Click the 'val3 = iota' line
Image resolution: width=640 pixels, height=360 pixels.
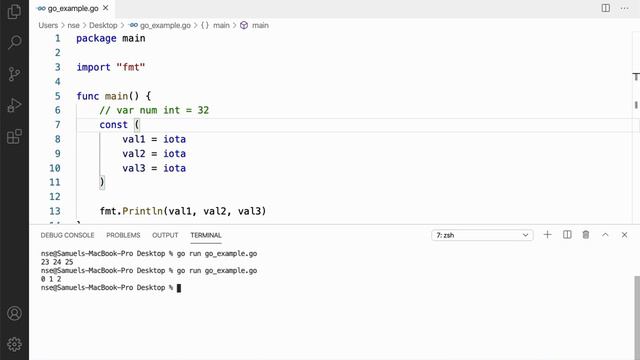[x=154, y=168]
